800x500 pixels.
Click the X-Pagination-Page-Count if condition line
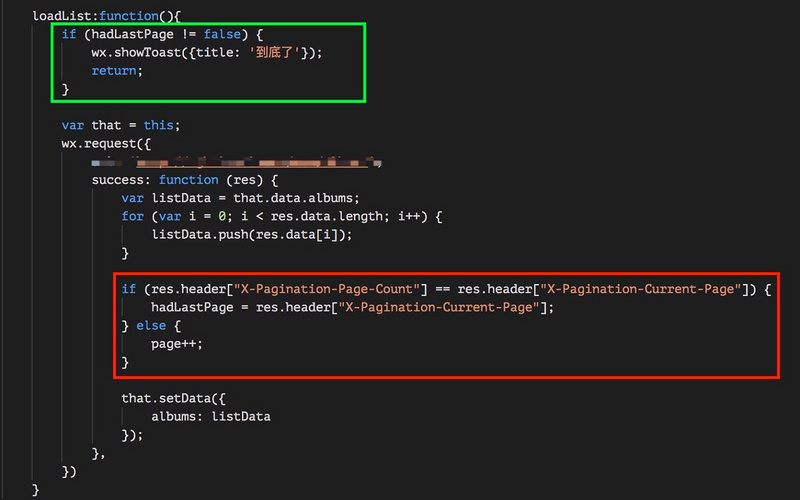click(446, 289)
